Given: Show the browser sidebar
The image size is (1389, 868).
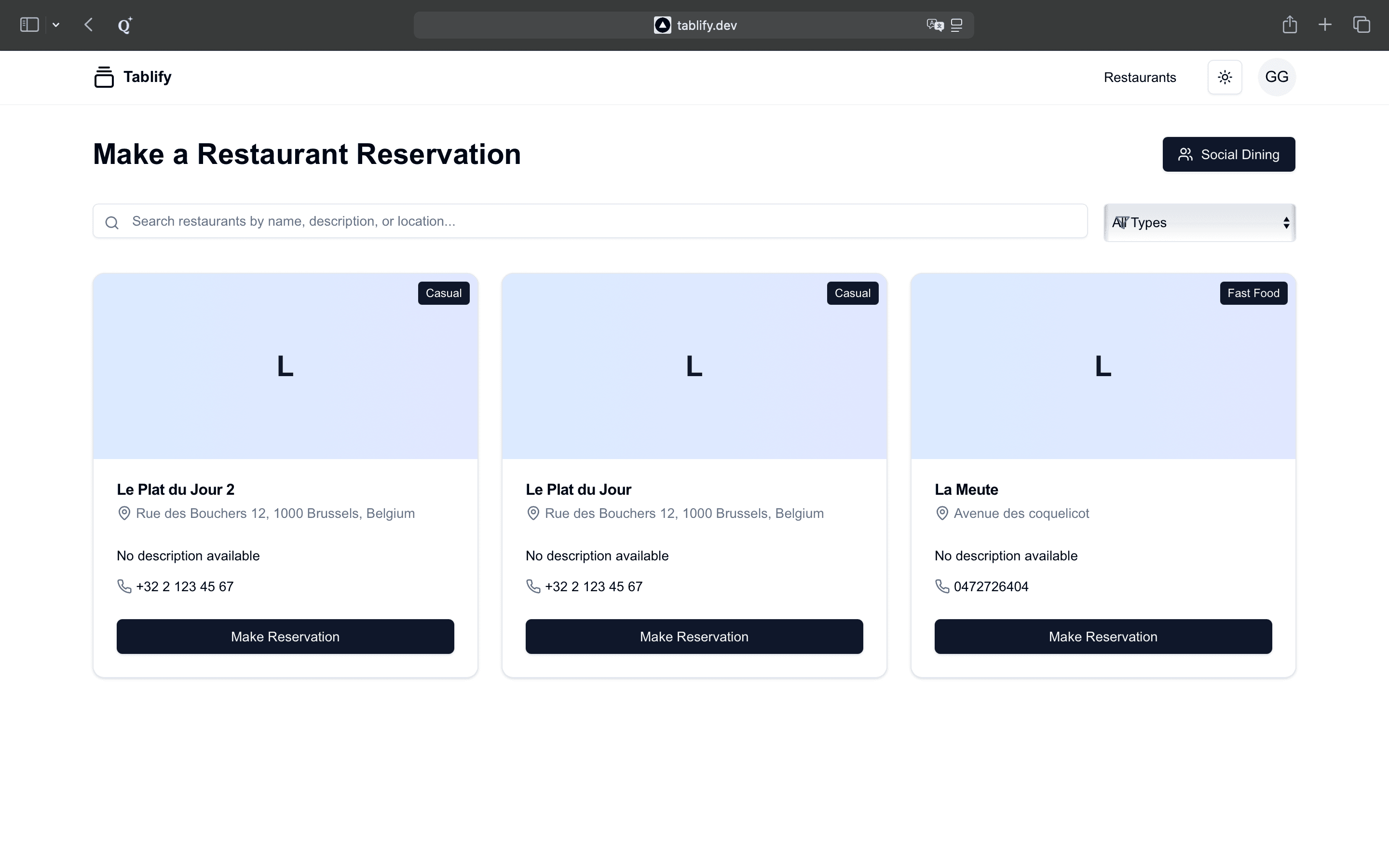Looking at the screenshot, I should tap(29, 25).
